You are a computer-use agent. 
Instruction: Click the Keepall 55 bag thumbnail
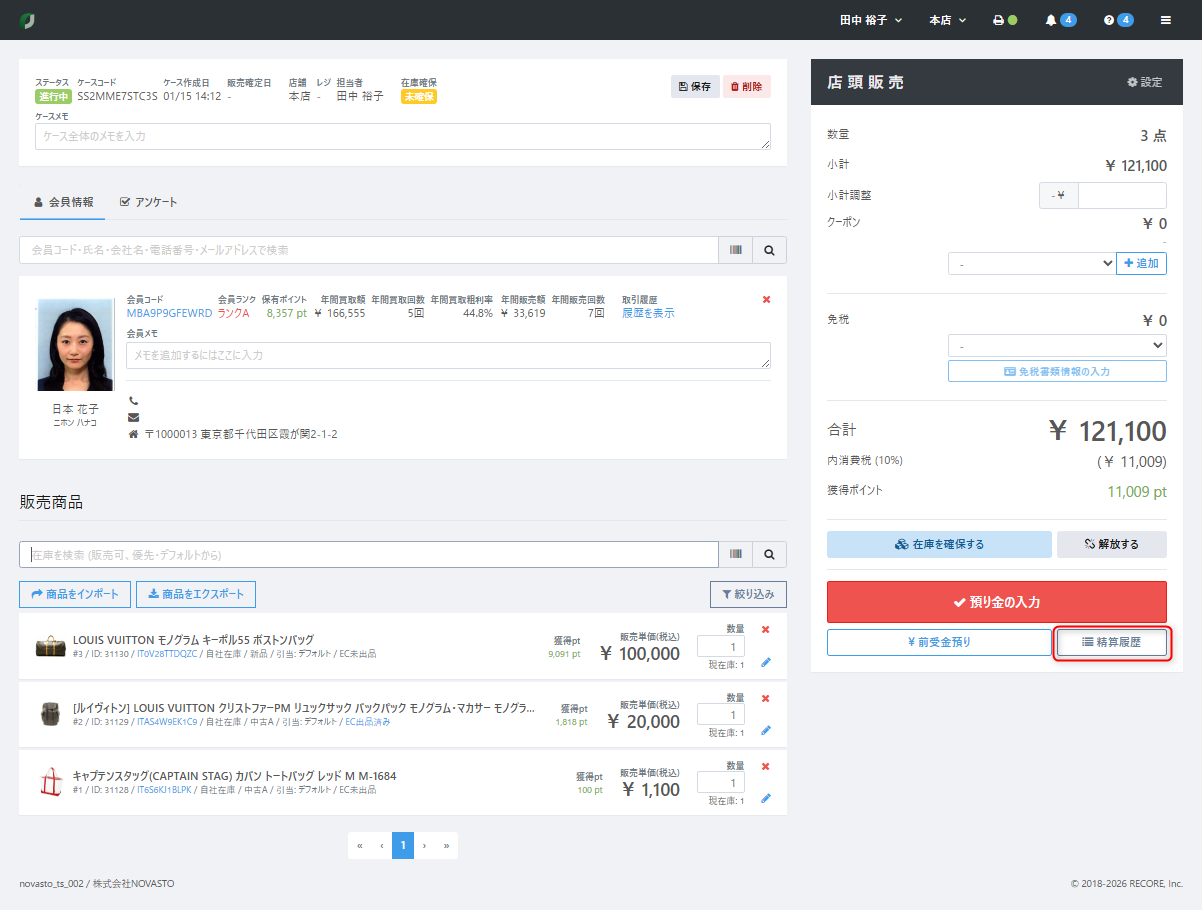click(50, 646)
